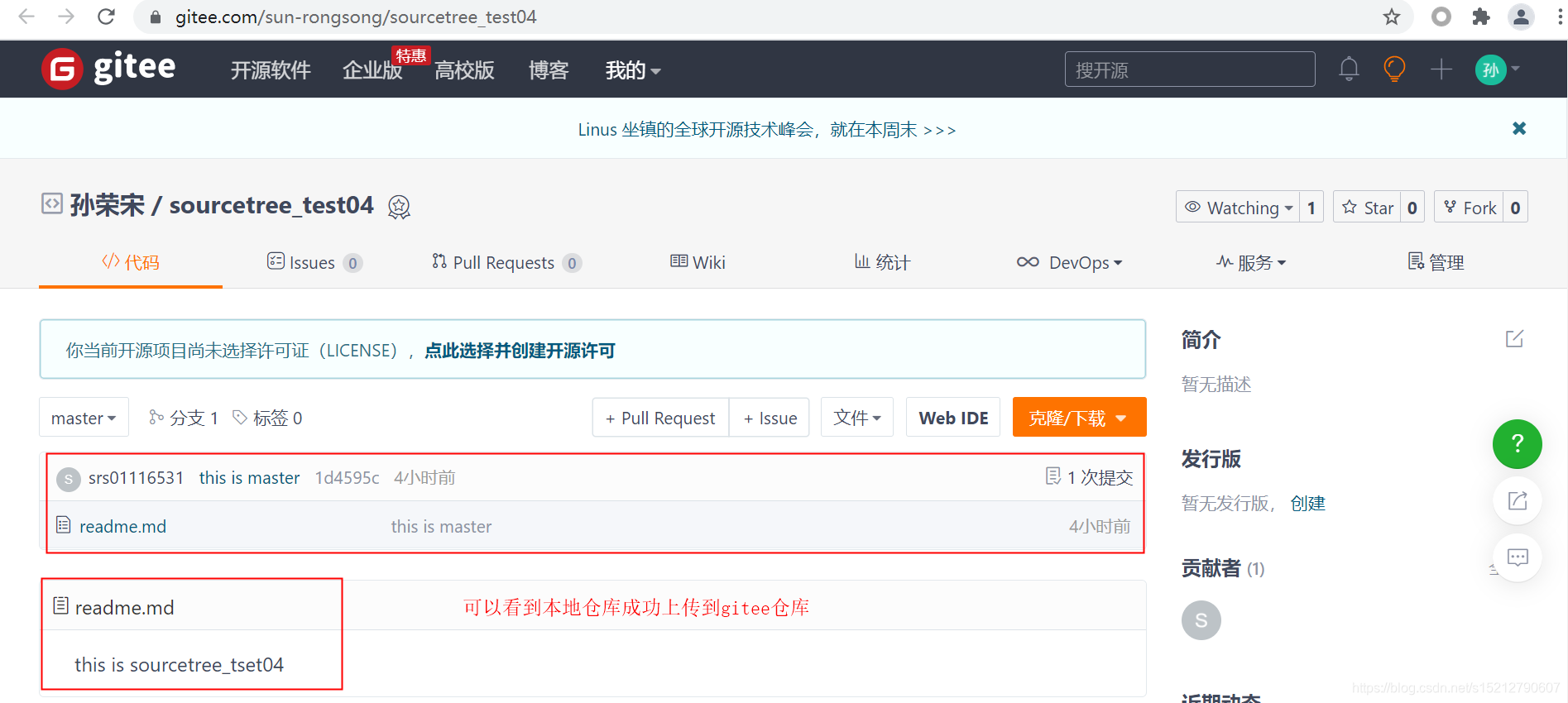Open Web IDE
1568x703 pixels.
(x=953, y=418)
